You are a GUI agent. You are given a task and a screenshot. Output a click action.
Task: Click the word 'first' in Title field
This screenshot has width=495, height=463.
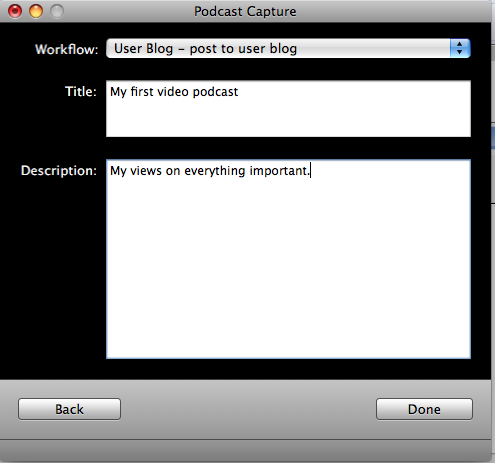[x=142, y=92]
